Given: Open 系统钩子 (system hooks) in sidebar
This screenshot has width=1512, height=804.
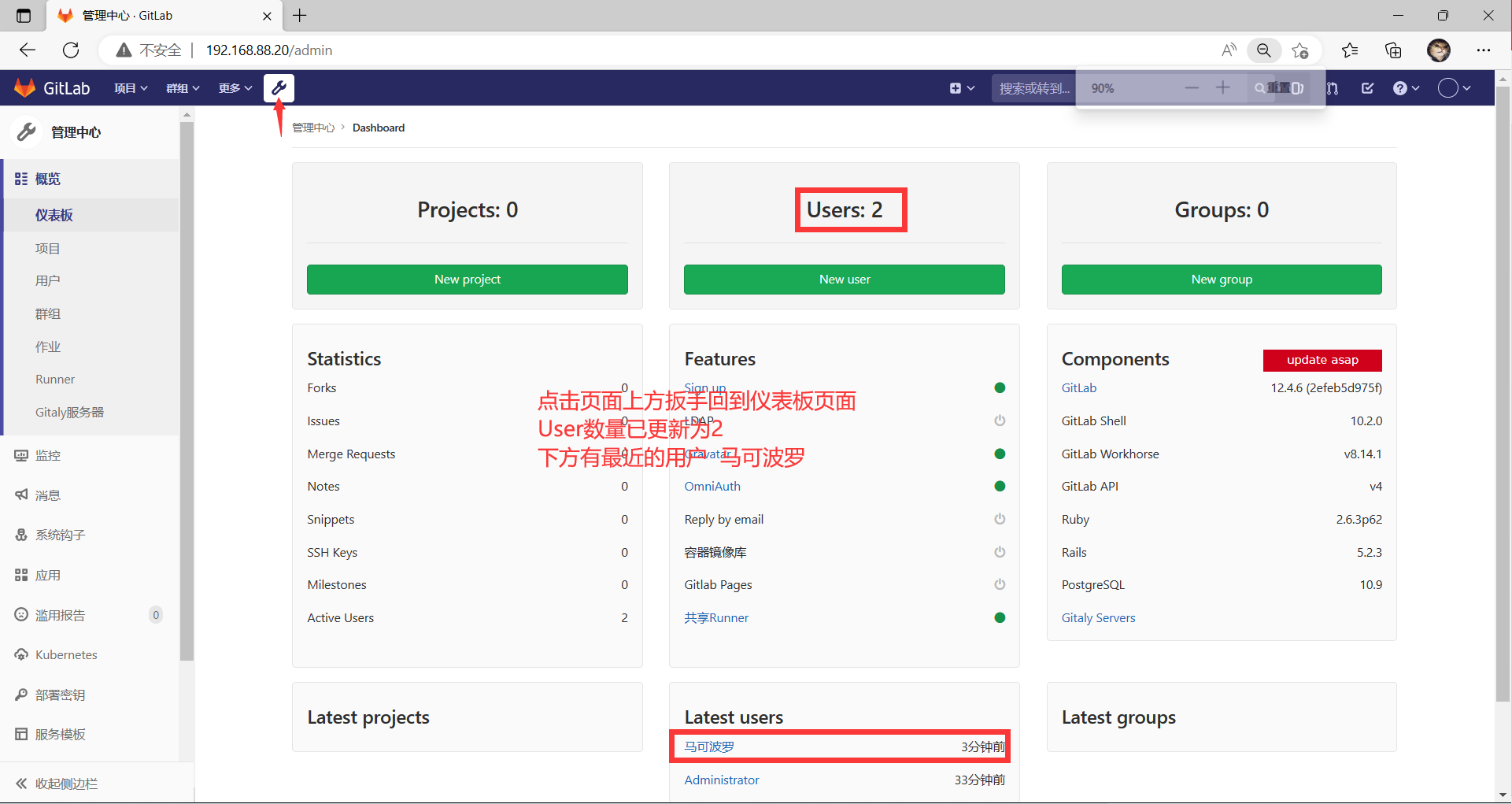Looking at the screenshot, I should coord(60,535).
